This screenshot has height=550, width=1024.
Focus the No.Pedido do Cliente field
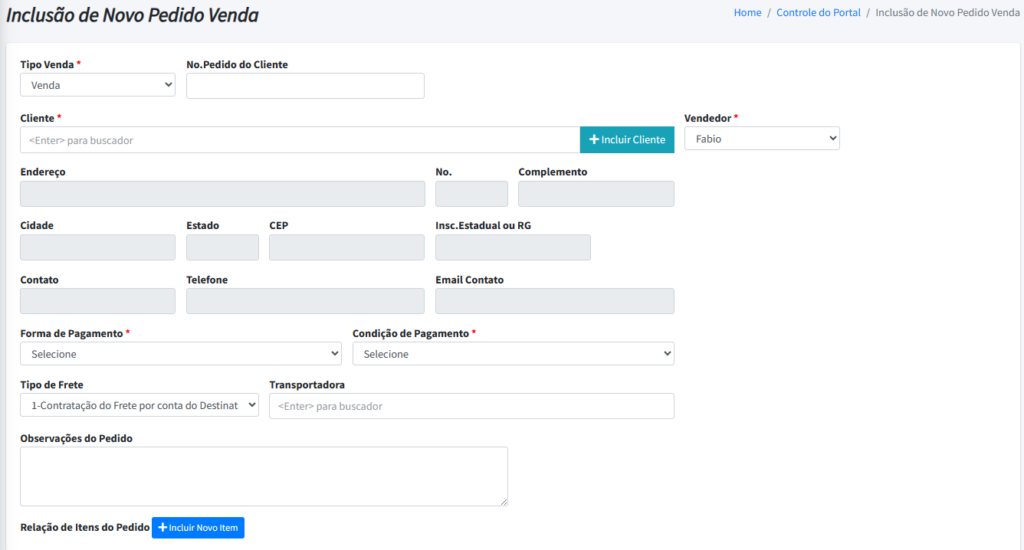[305, 86]
